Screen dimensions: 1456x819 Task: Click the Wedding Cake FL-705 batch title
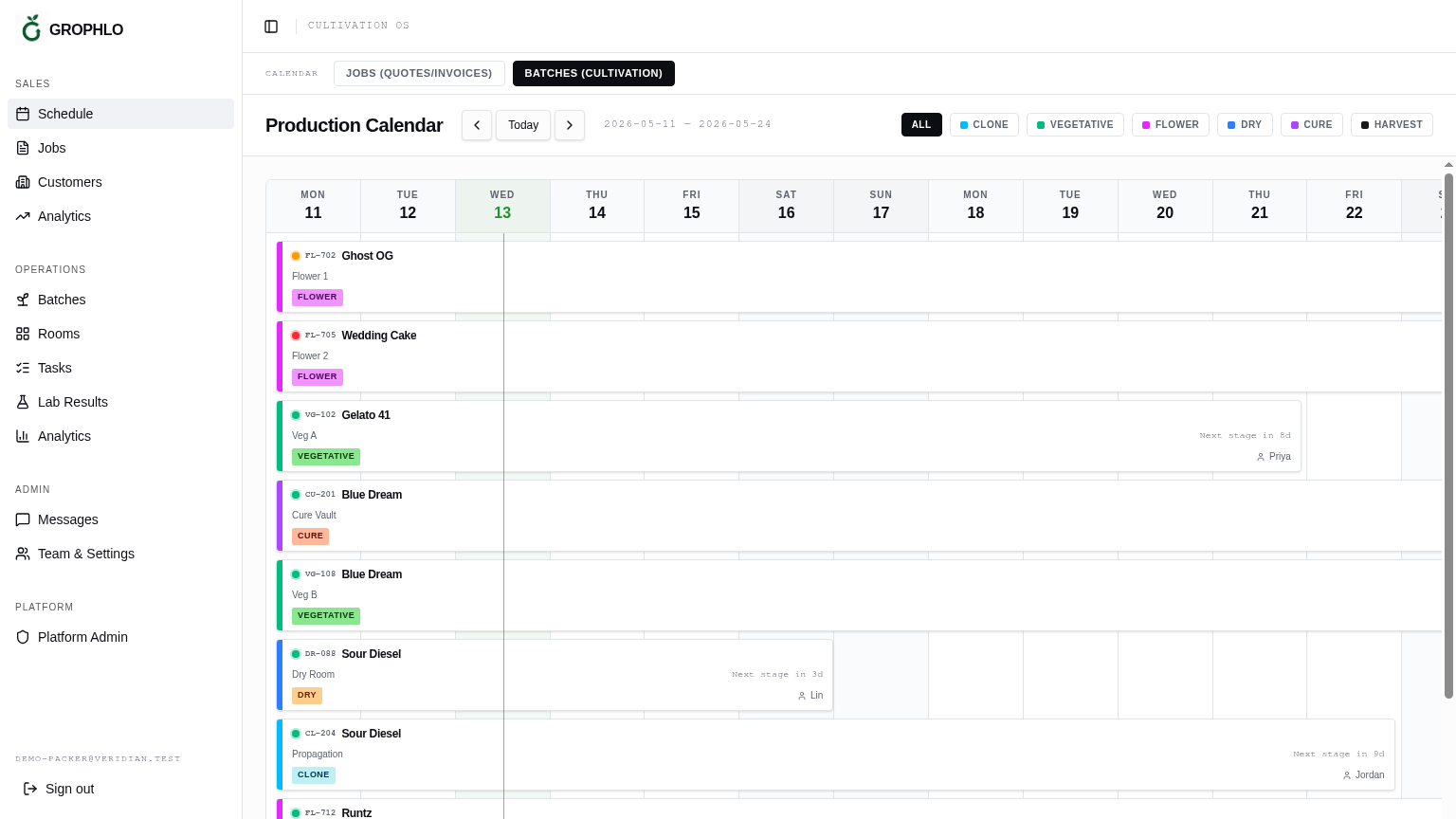(379, 336)
